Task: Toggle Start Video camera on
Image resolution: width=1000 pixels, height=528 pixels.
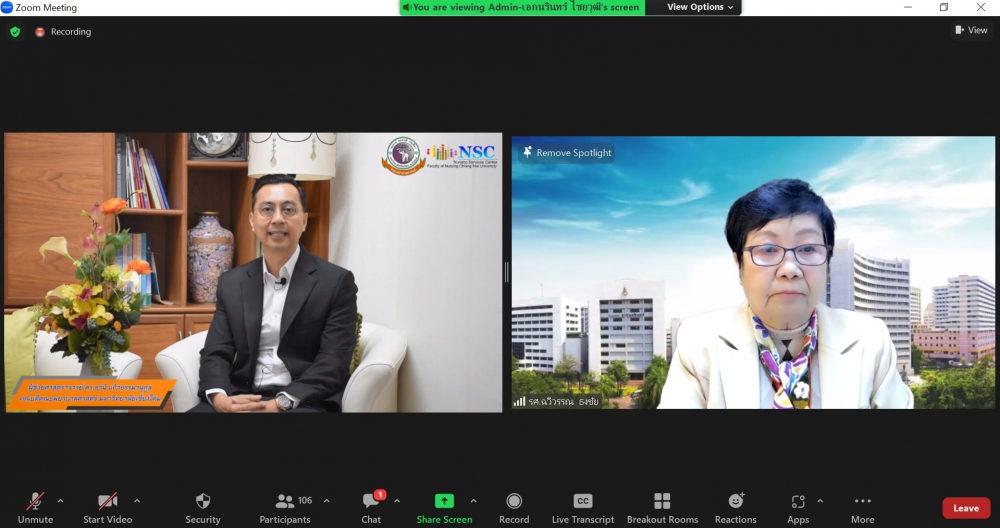Action: 107,502
